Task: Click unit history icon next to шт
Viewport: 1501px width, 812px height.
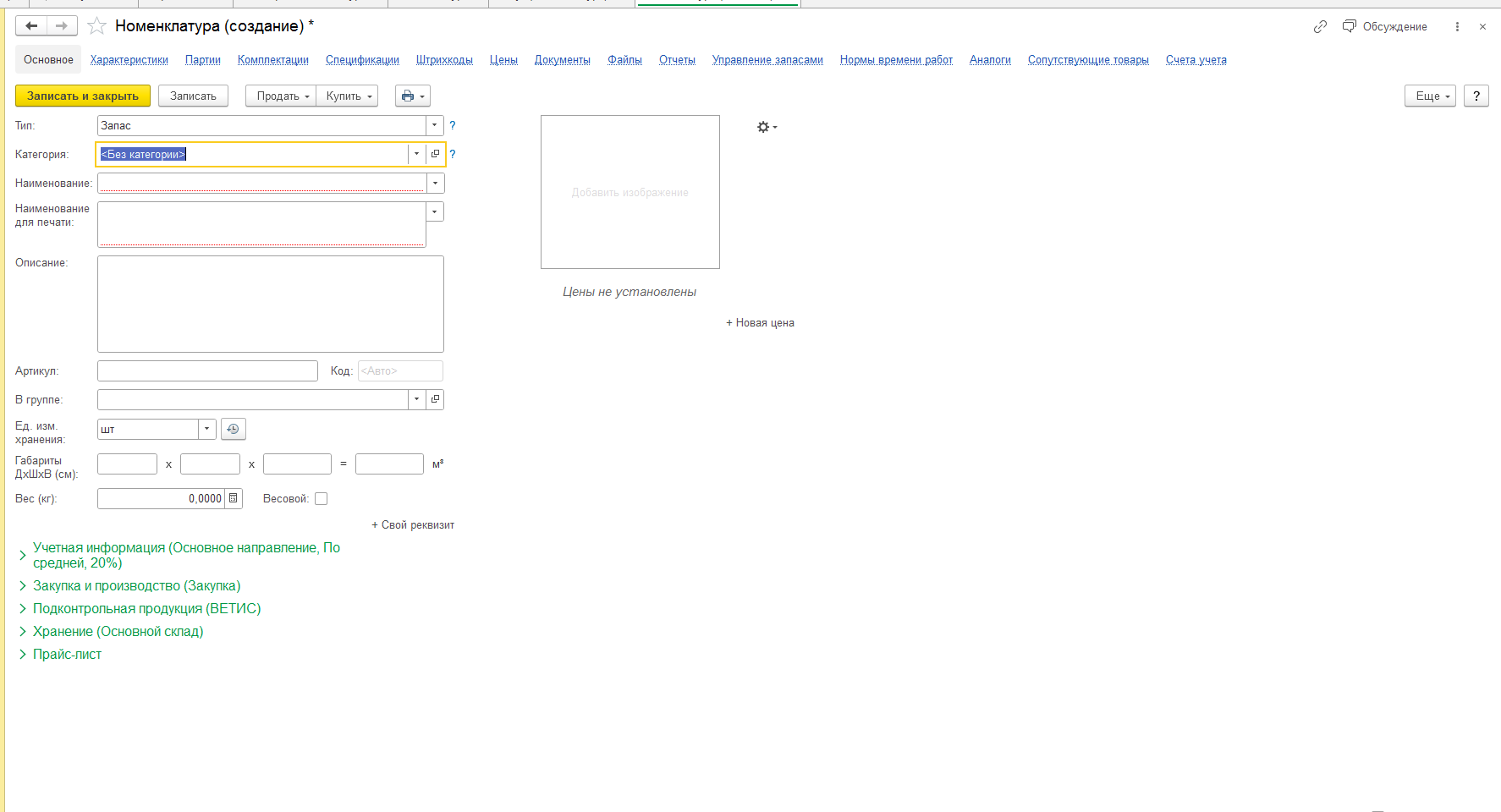Action: point(233,430)
